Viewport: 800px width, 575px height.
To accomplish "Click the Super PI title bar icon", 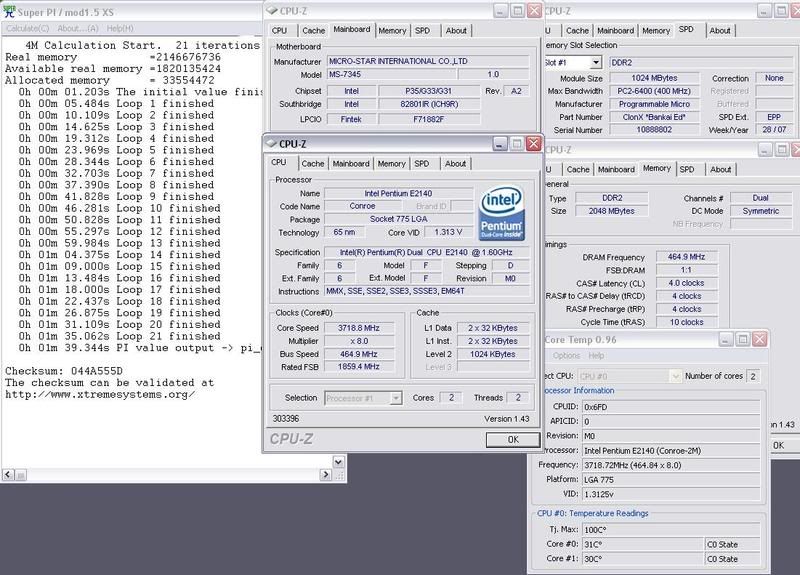I will pos(10,9).
